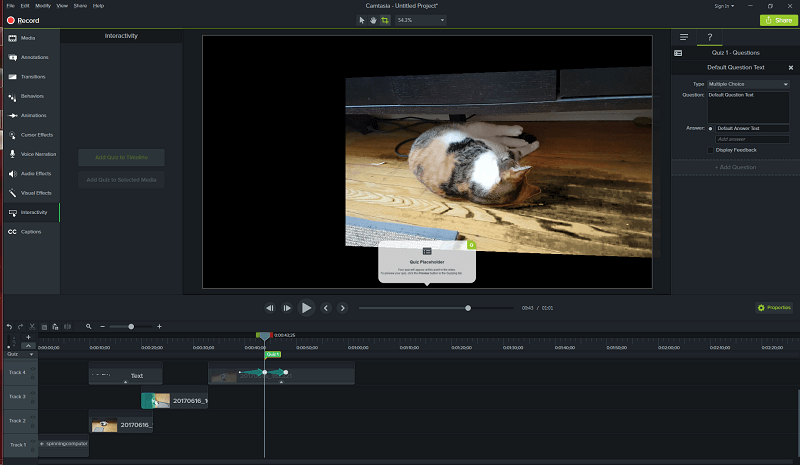Viewport: 800px width, 465px height.
Task: Activate the Crop tool in canvas toolbar
Action: [x=385, y=20]
